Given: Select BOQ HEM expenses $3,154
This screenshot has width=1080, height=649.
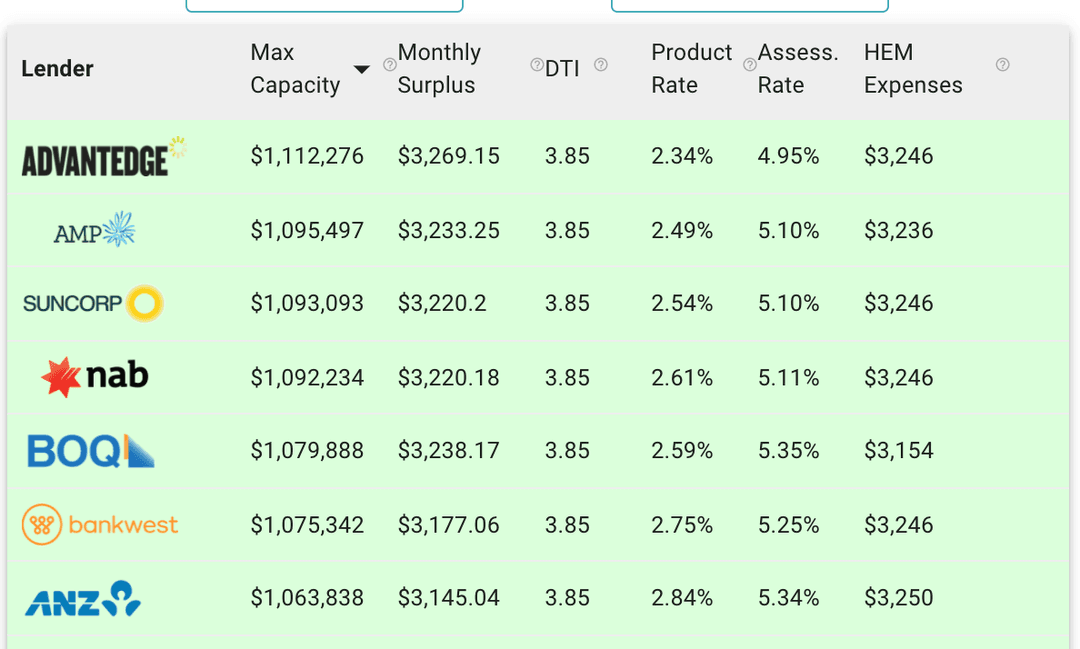Looking at the screenshot, I should [x=899, y=451].
